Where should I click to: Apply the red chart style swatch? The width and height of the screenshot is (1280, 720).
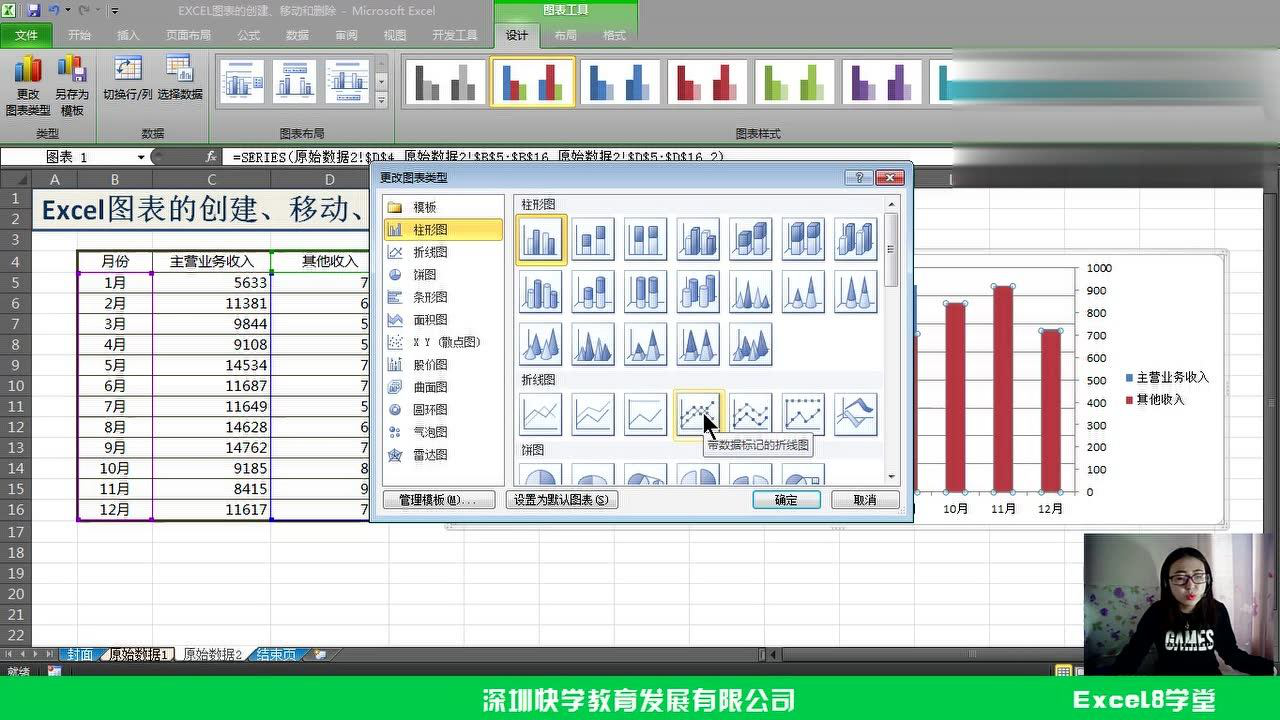point(708,82)
